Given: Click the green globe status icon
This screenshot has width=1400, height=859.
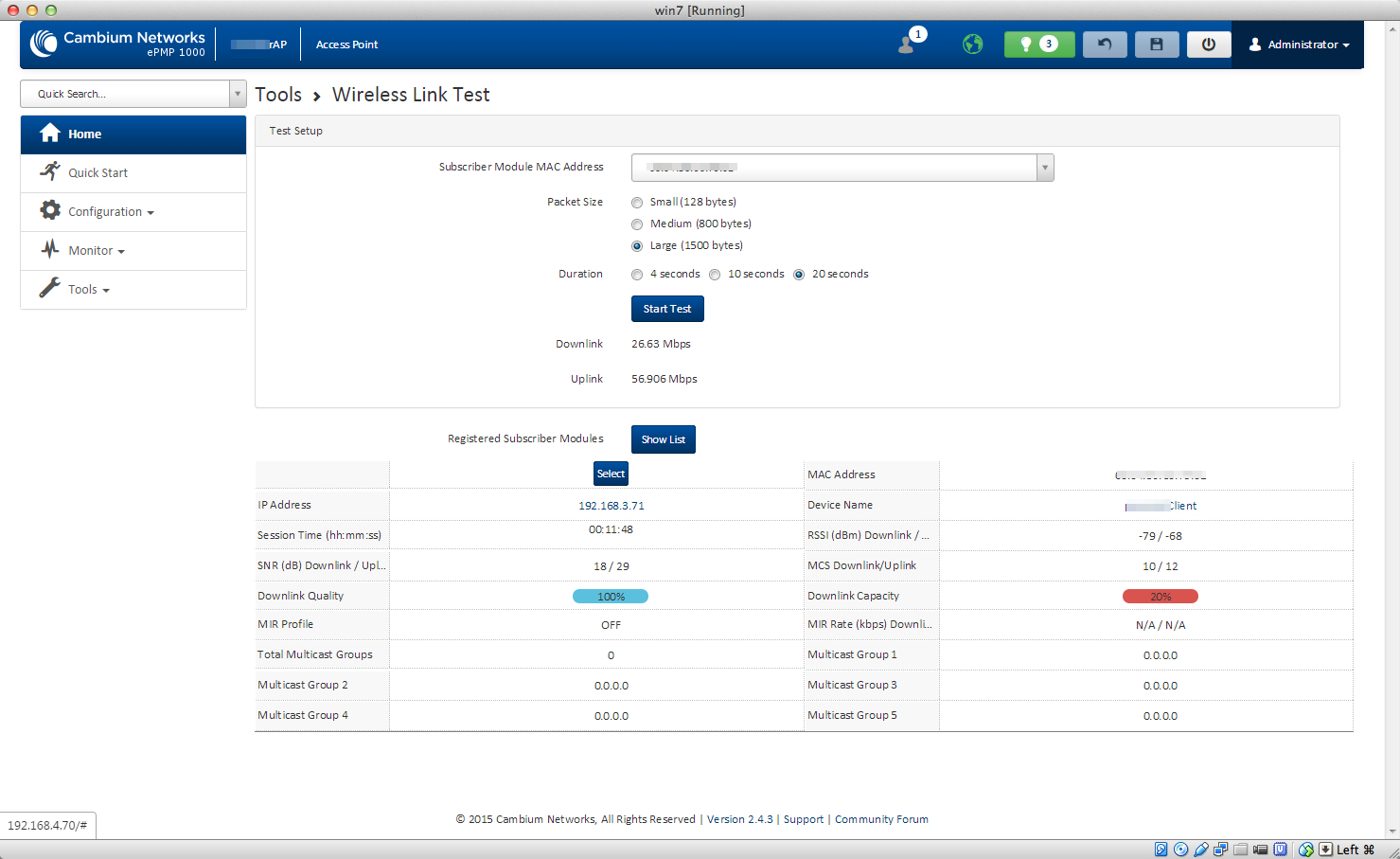Looking at the screenshot, I should [972, 45].
